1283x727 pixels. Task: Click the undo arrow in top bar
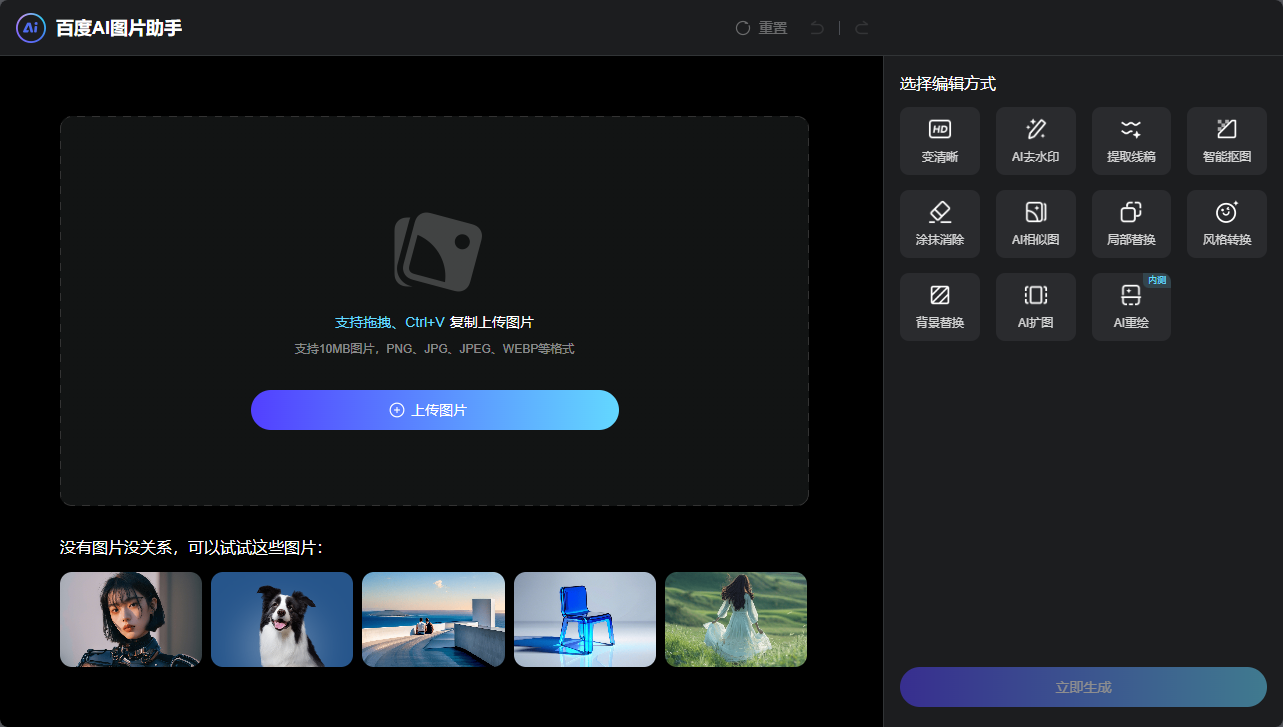[817, 28]
